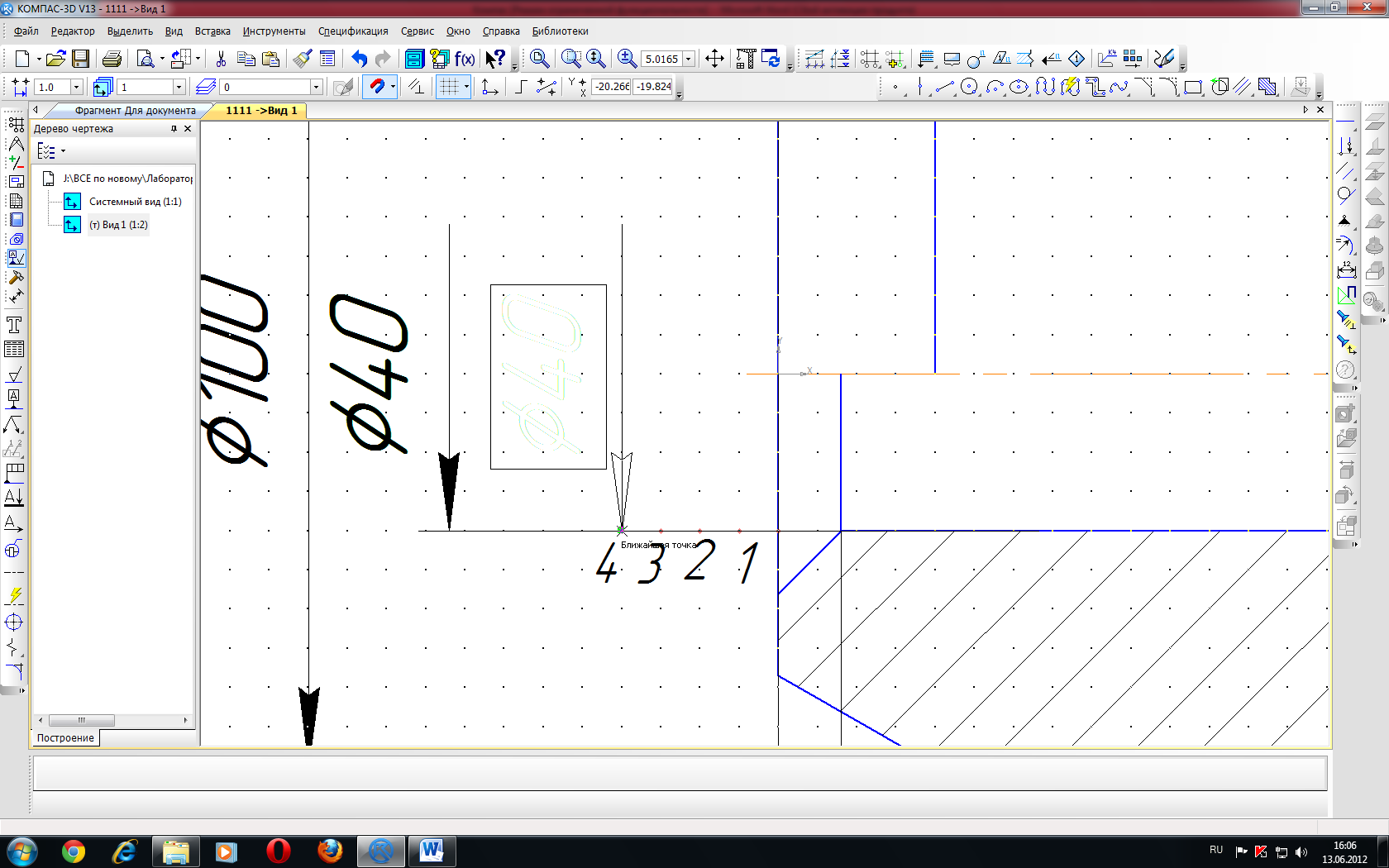Copy the selection with the copy icon
The image size is (1389, 868).
(246, 59)
